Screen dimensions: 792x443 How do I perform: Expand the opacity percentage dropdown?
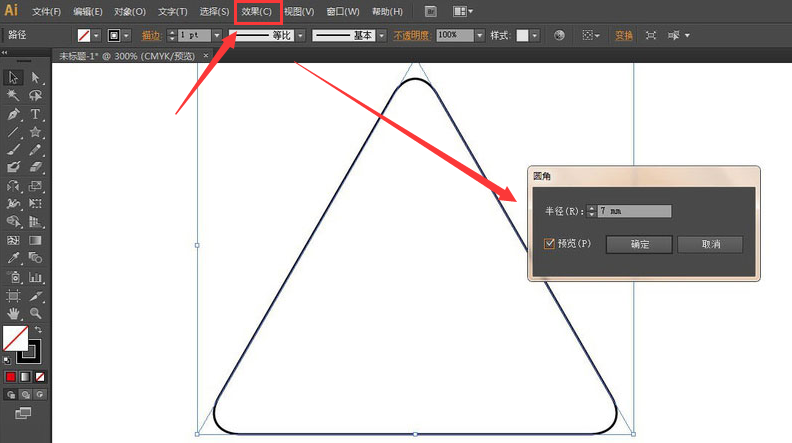coord(481,35)
